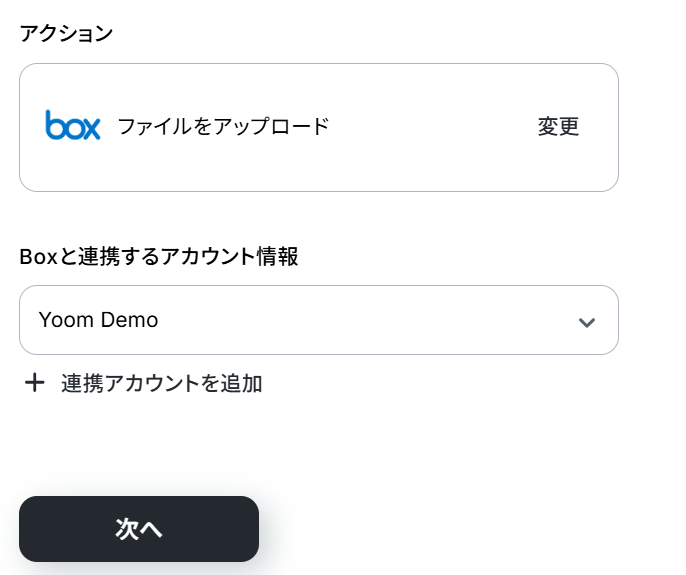686x575 pixels.
Task: Click 連携アカウントを追加 link
Action: [x=161, y=383]
